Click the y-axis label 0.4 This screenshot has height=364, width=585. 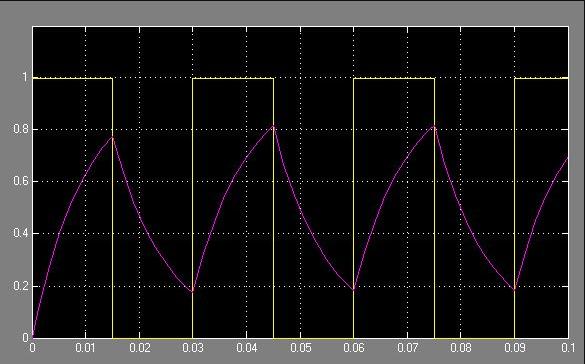click(x=21, y=233)
